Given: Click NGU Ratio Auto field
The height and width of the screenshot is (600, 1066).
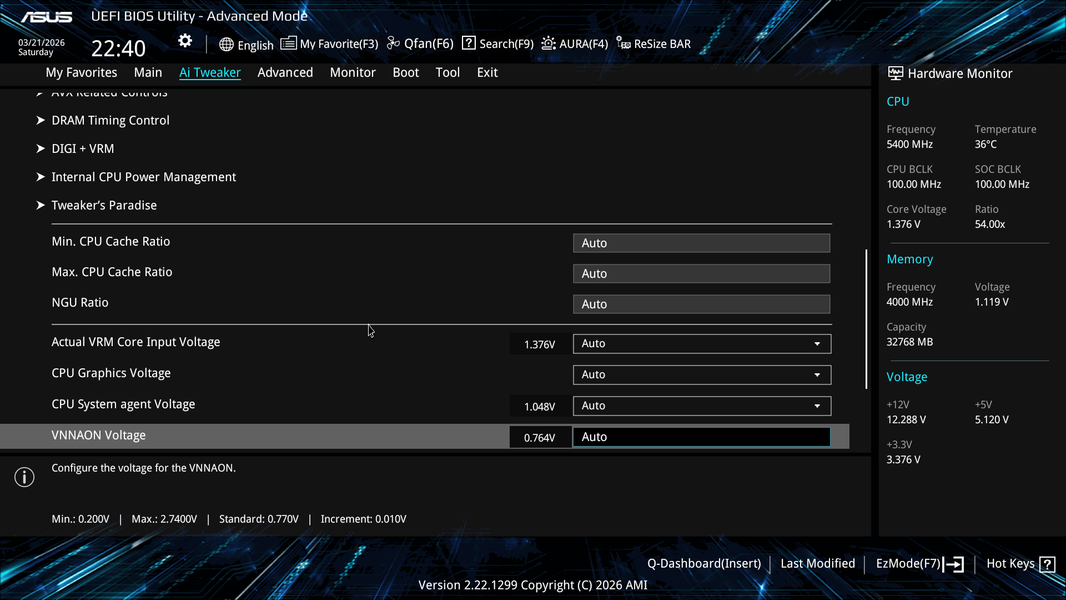Looking at the screenshot, I should [702, 304].
